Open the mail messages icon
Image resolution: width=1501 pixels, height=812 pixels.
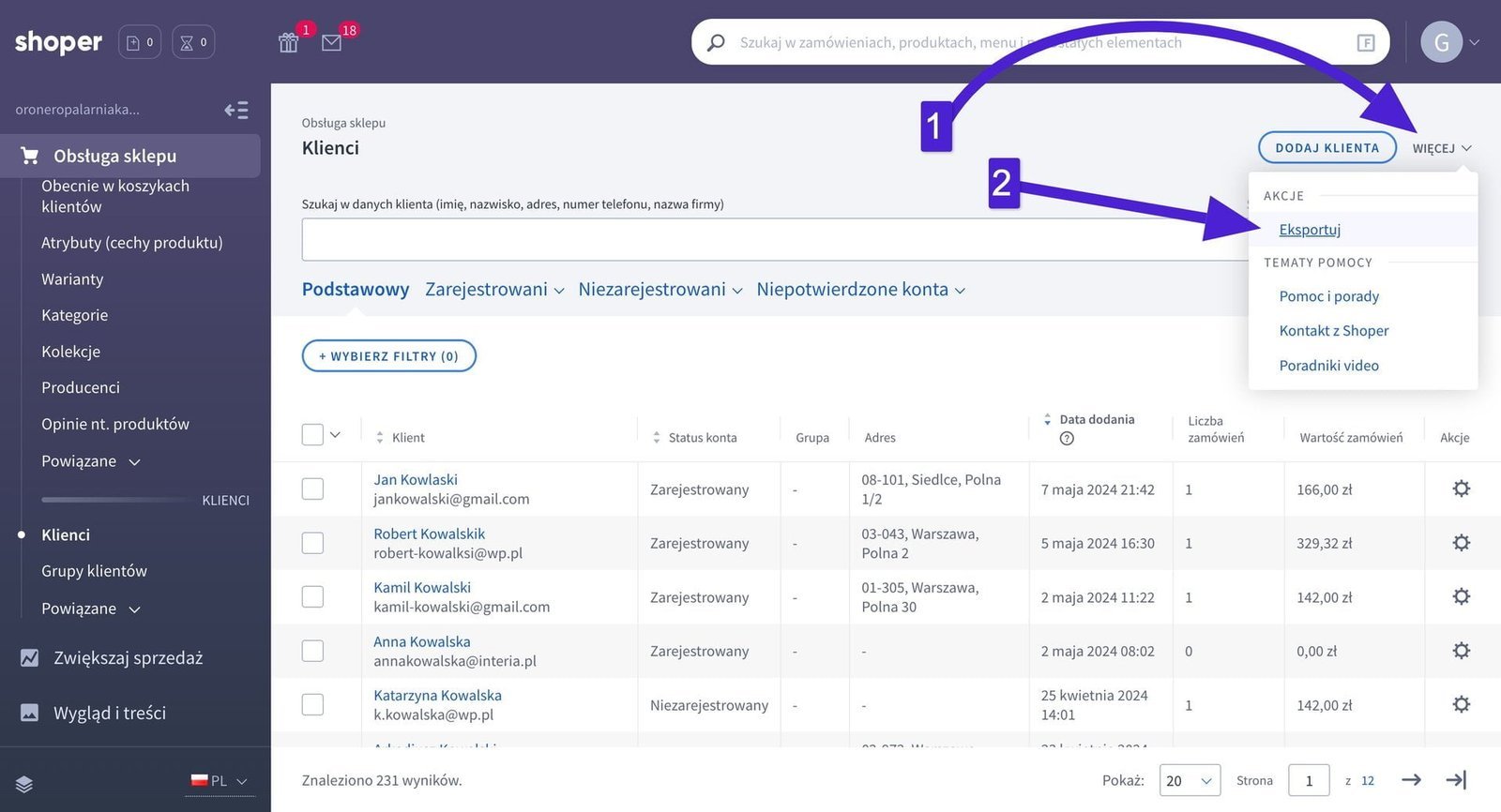(331, 42)
